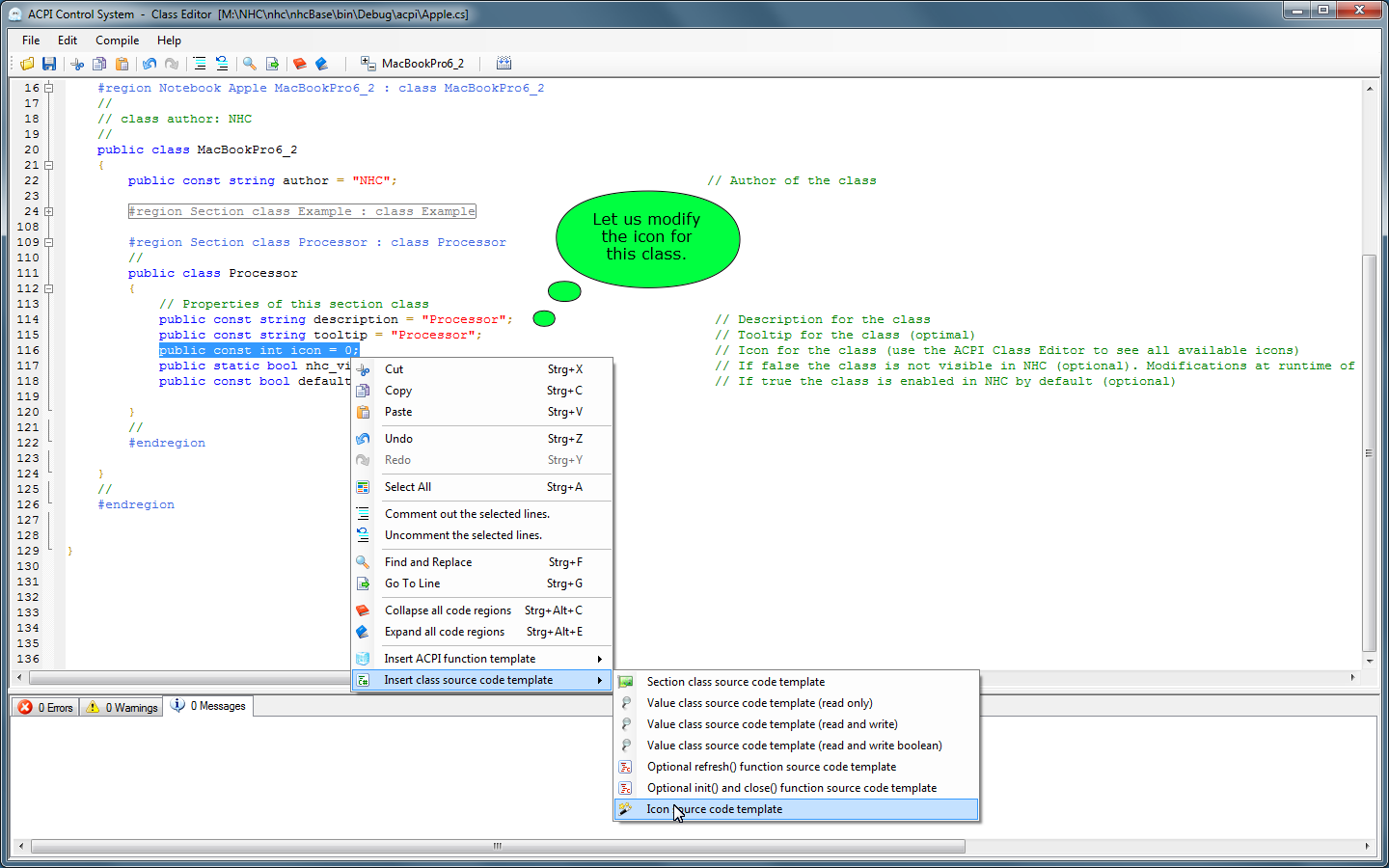Viewport: 1389px width, 868px height.
Task: Click the editor vertical scrollbar thumb
Action: [1369, 453]
